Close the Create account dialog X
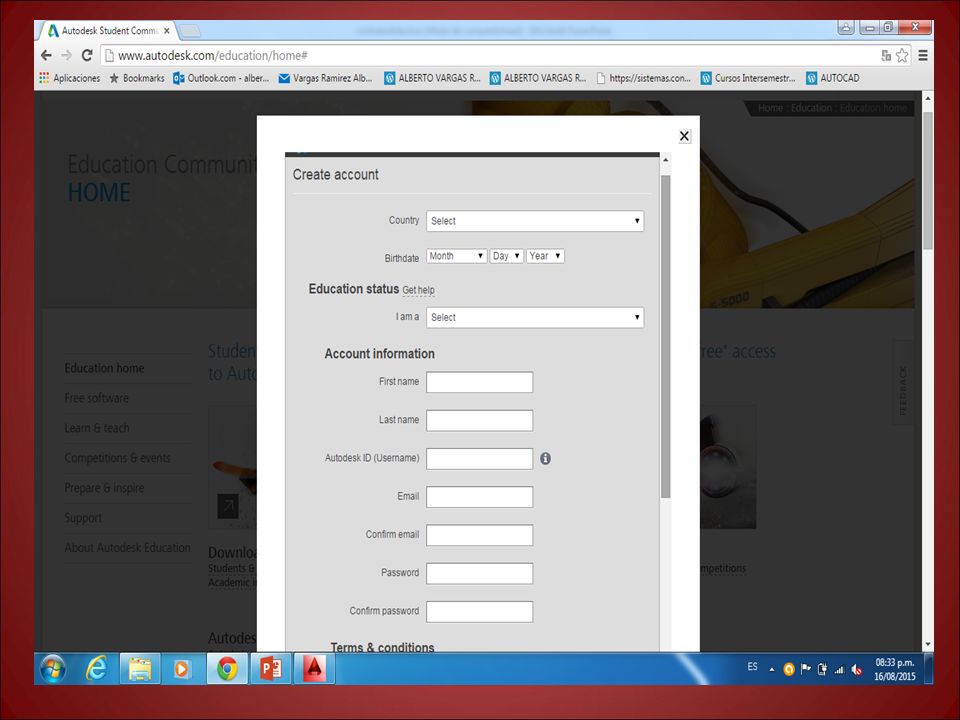Image resolution: width=960 pixels, height=720 pixels. pos(684,136)
